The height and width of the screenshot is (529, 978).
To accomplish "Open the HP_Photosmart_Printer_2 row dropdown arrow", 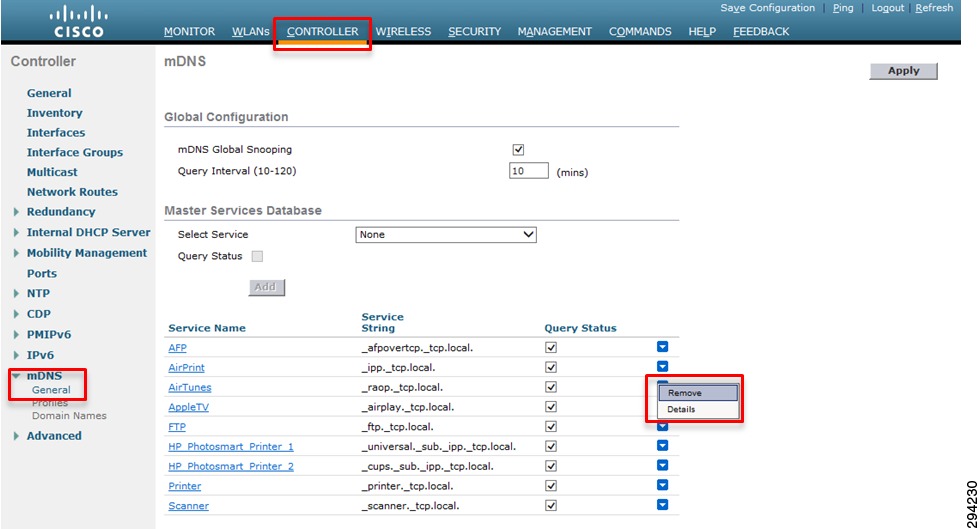I will coord(662,466).
